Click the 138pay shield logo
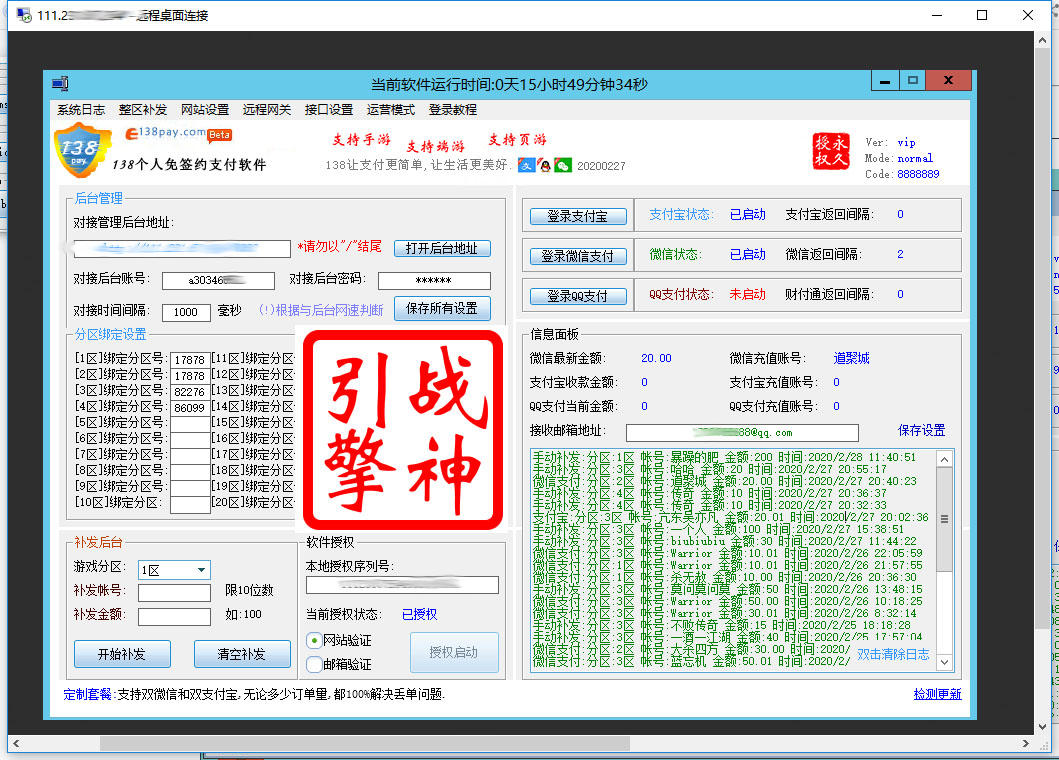Image resolution: width=1059 pixels, height=760 pixels. [x=81, y=154]
